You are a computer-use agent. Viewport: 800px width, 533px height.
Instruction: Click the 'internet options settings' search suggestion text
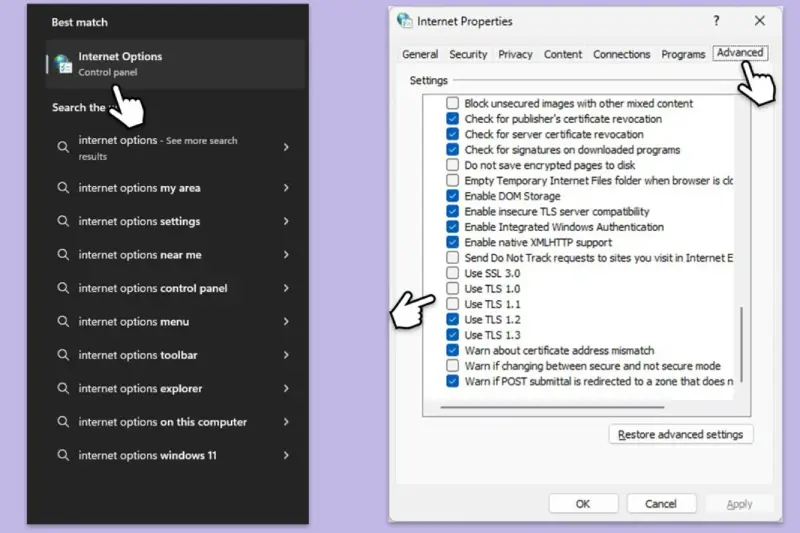139,221
